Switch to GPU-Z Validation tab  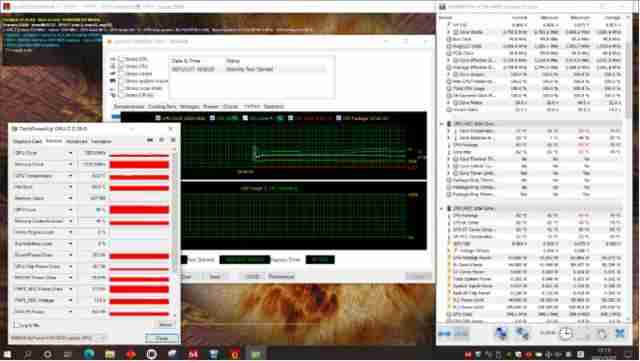tap(101, 141)
